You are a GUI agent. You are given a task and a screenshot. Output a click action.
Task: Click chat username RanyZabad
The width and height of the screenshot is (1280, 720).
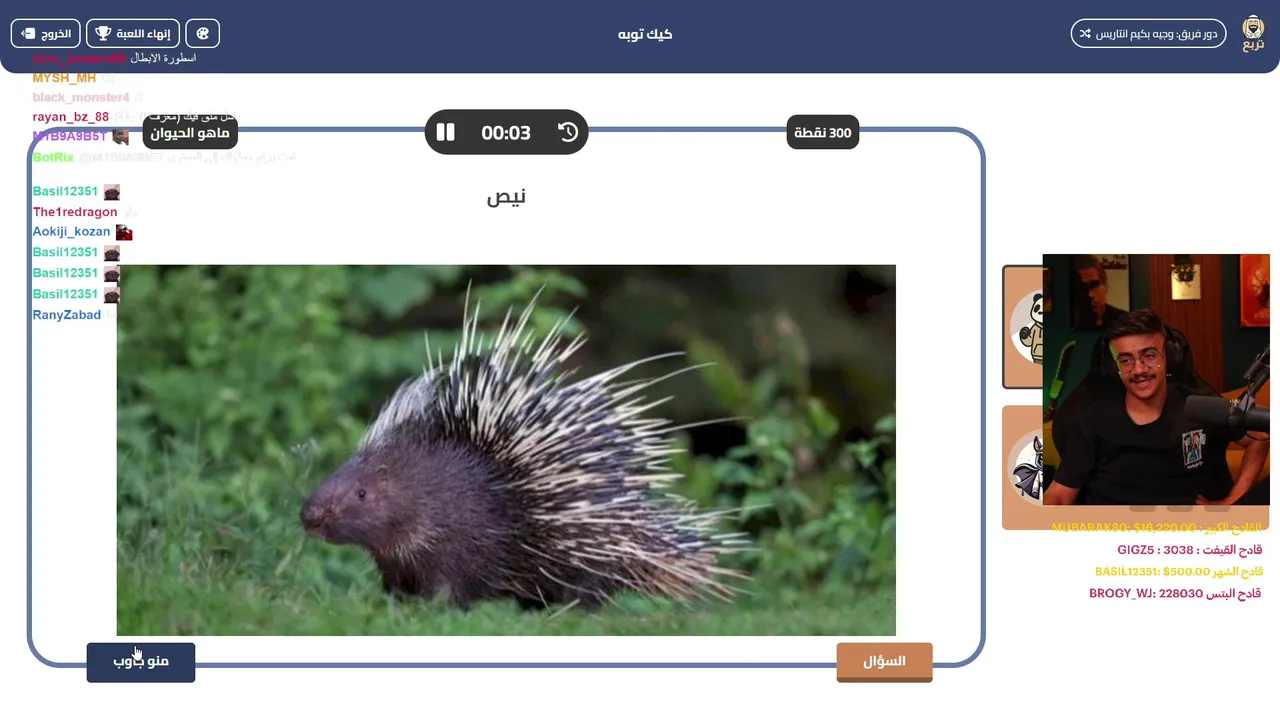click(67, 315)
